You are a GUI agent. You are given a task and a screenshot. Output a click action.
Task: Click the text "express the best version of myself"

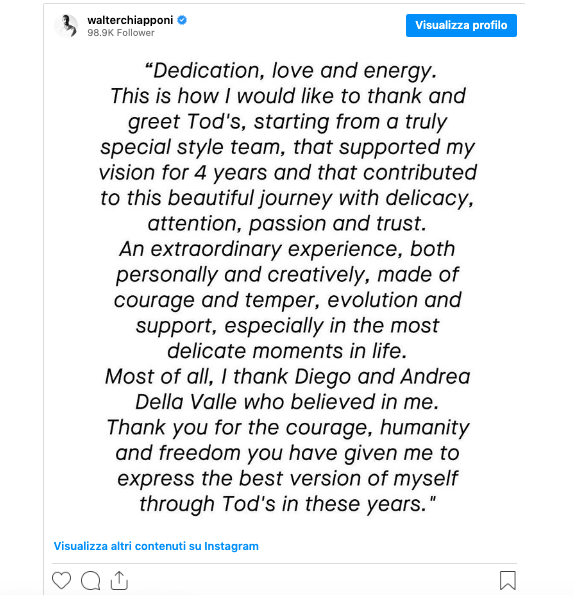pyautogui.click(x=288, y=479)
